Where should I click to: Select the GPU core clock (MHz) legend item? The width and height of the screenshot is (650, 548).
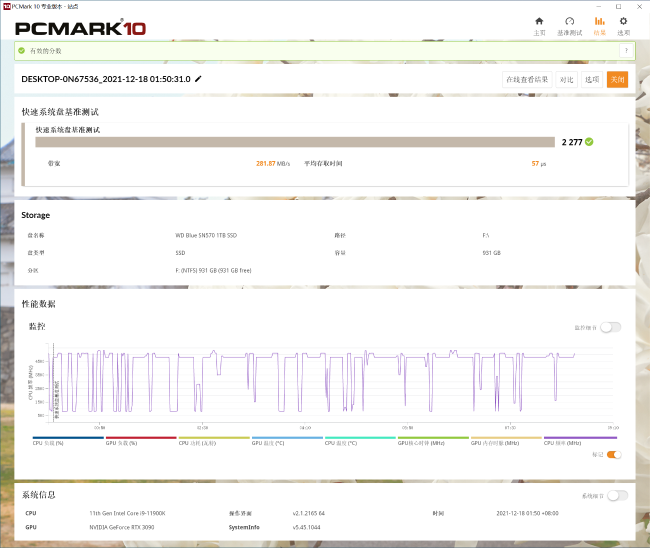coord(433,441)
